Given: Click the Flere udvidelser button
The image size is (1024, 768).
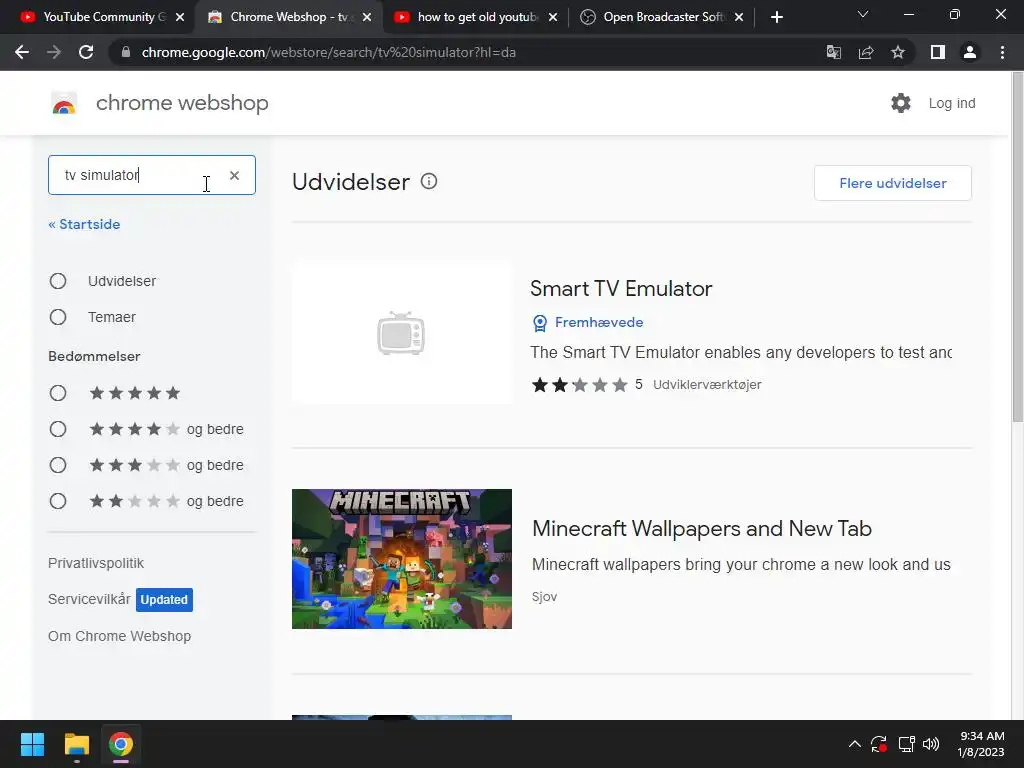Looking at the screenshot, I should pyautogui.click(x=893, y=183).
